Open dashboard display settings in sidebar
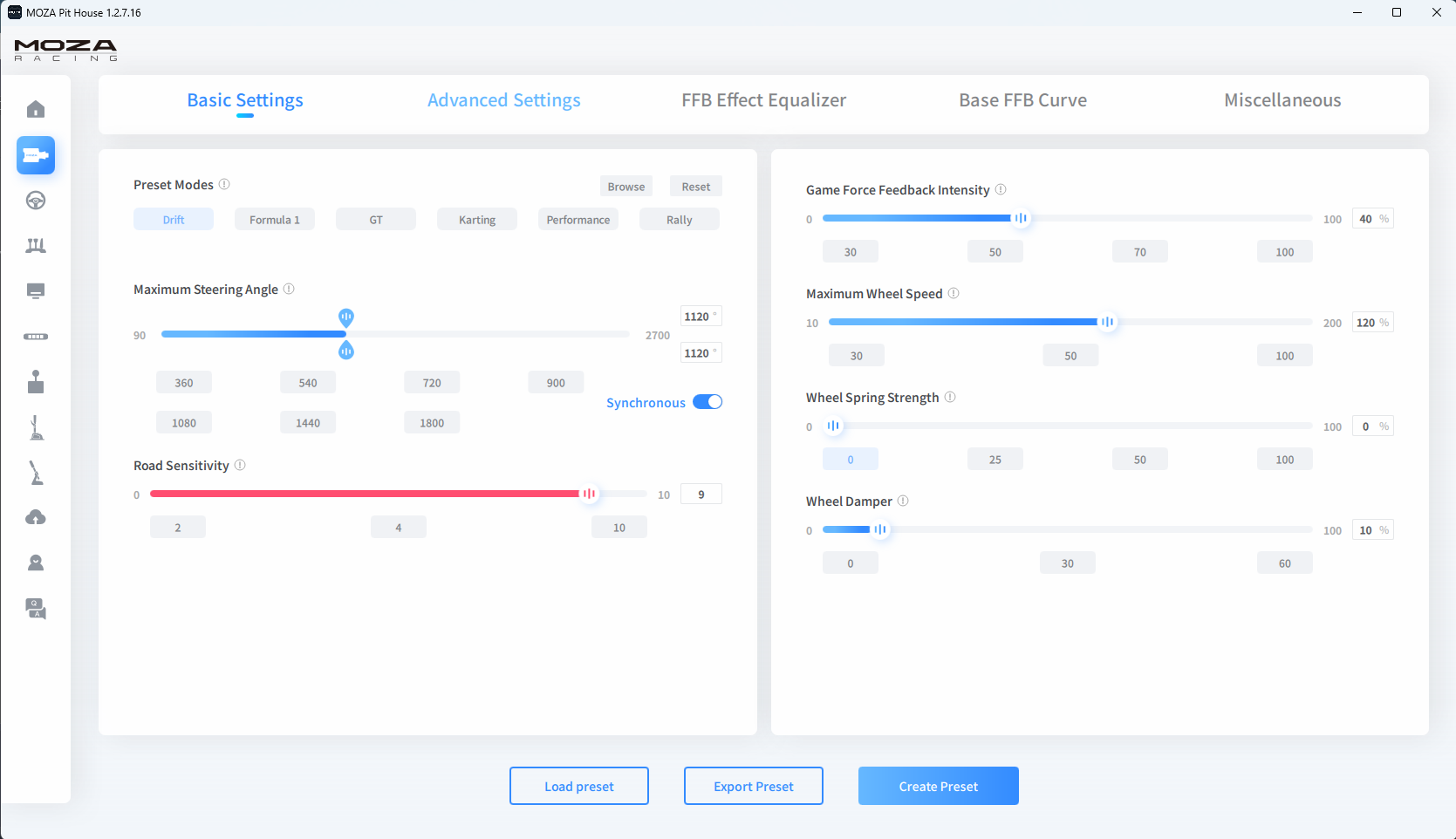This screenshot has height=839, width=1456. [x=36, y=291]
